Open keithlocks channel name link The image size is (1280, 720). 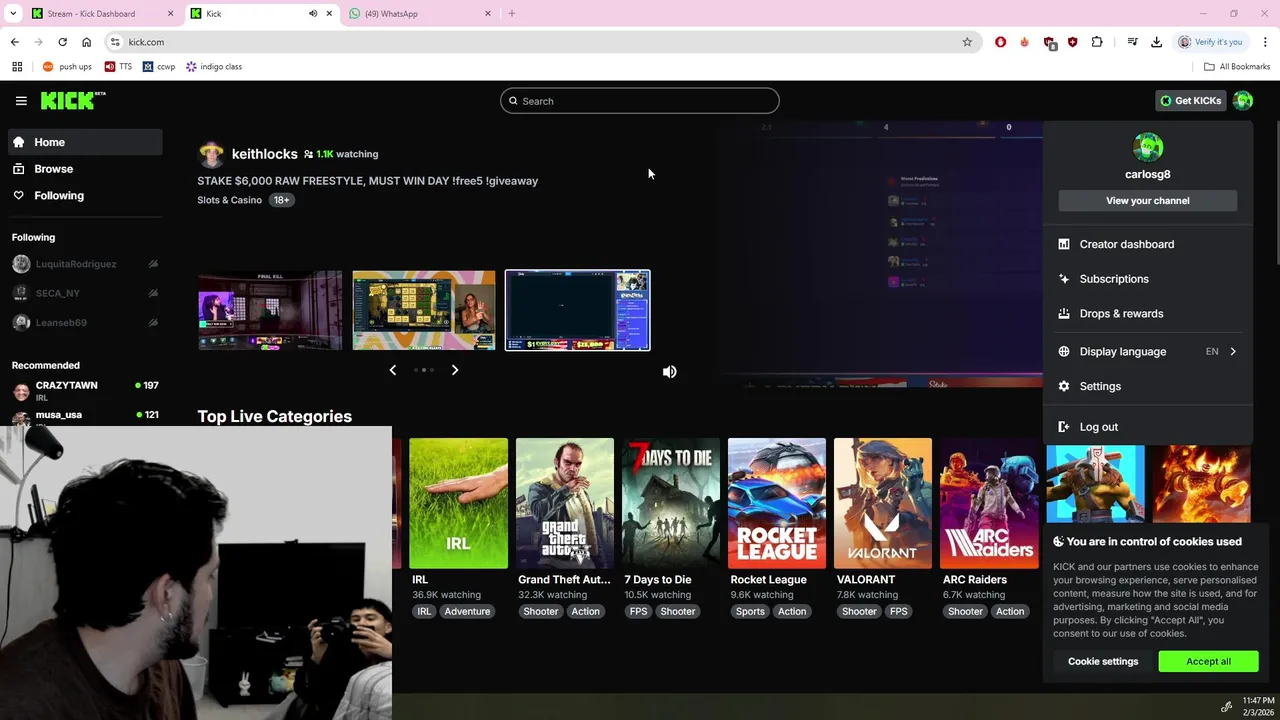pos(264,154)
